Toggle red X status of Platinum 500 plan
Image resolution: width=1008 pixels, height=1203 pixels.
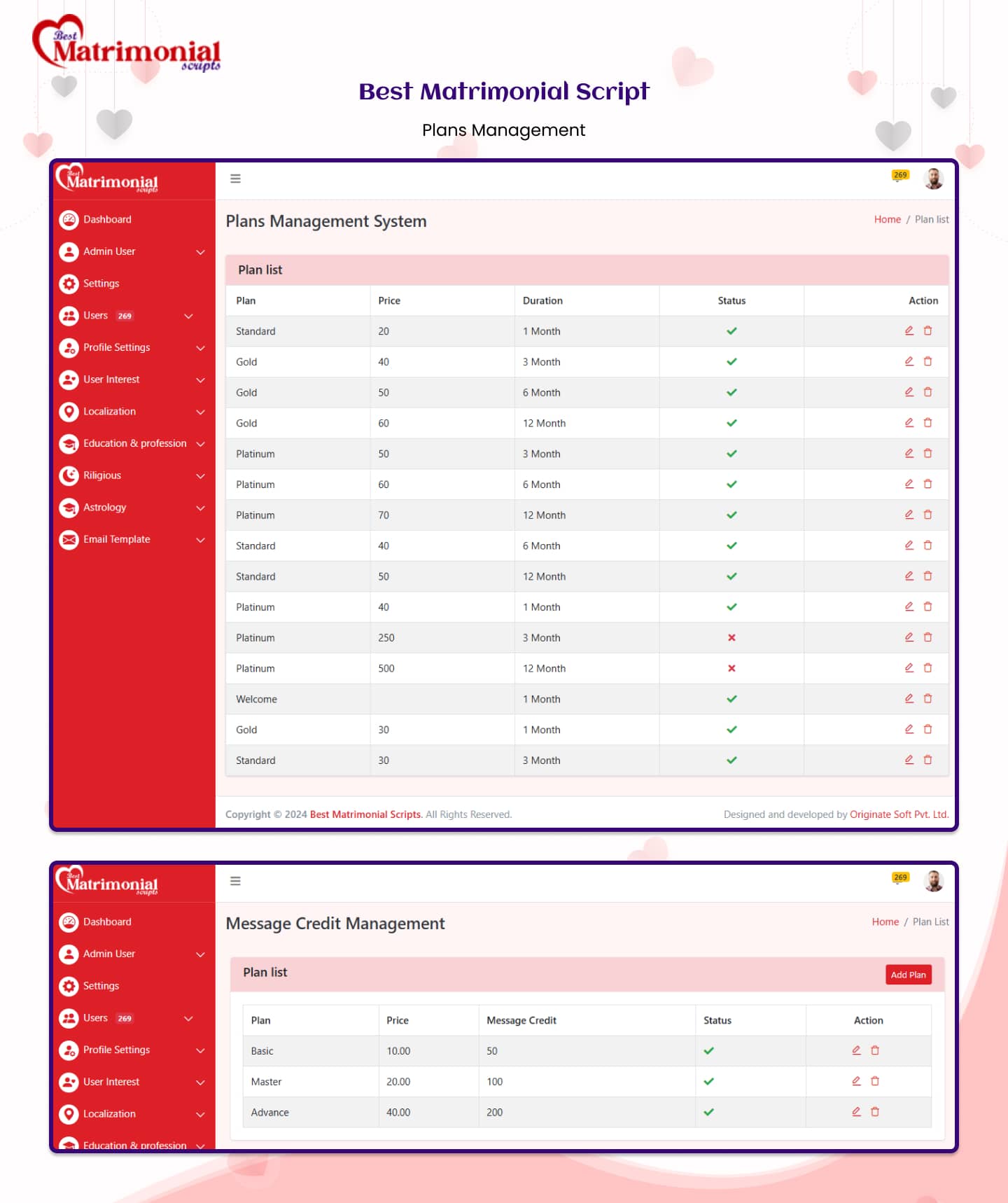[x=731, y=669]
